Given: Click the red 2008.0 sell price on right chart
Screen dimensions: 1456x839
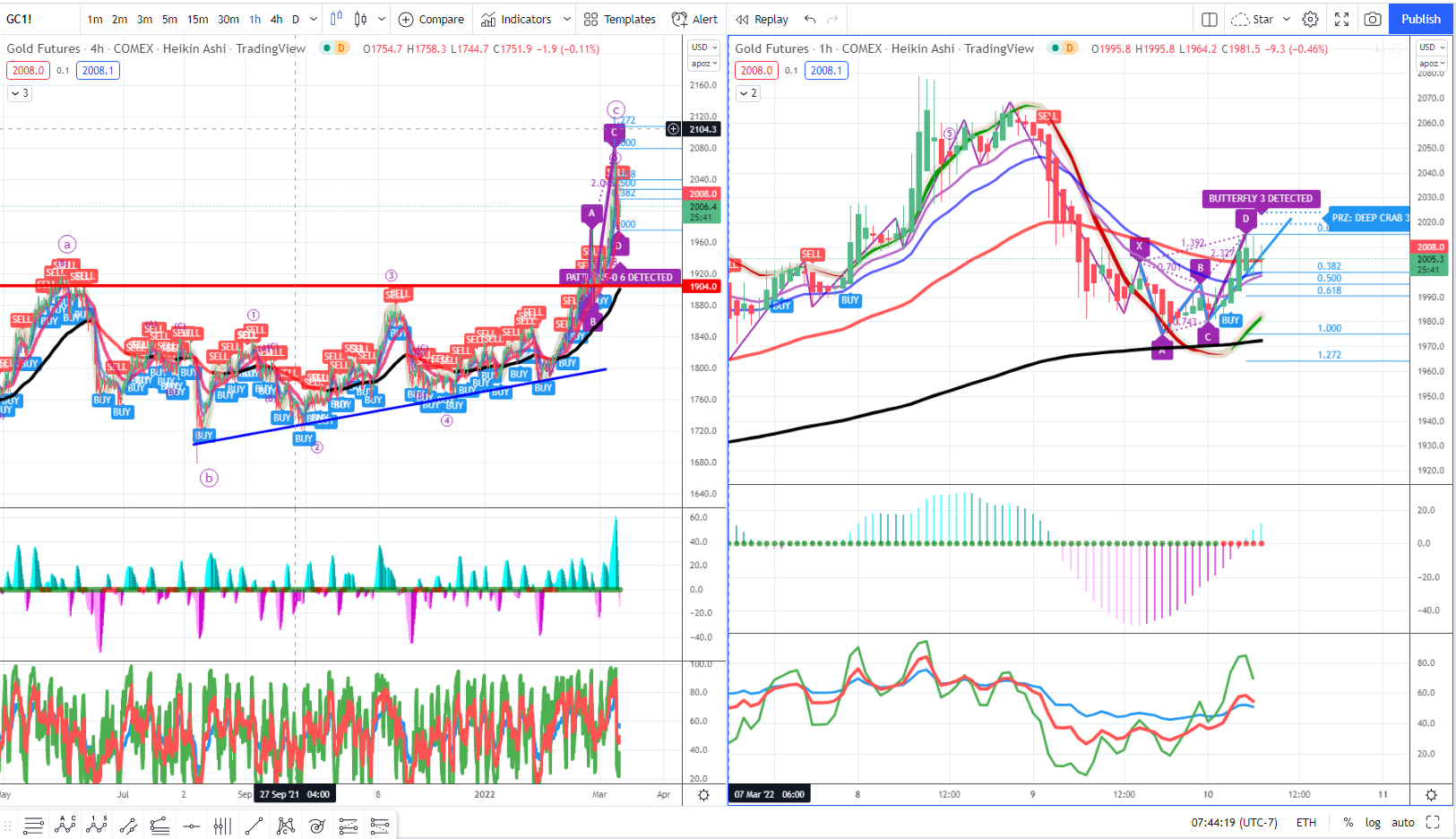Looking at the screenshot, I should click(756, 70).
